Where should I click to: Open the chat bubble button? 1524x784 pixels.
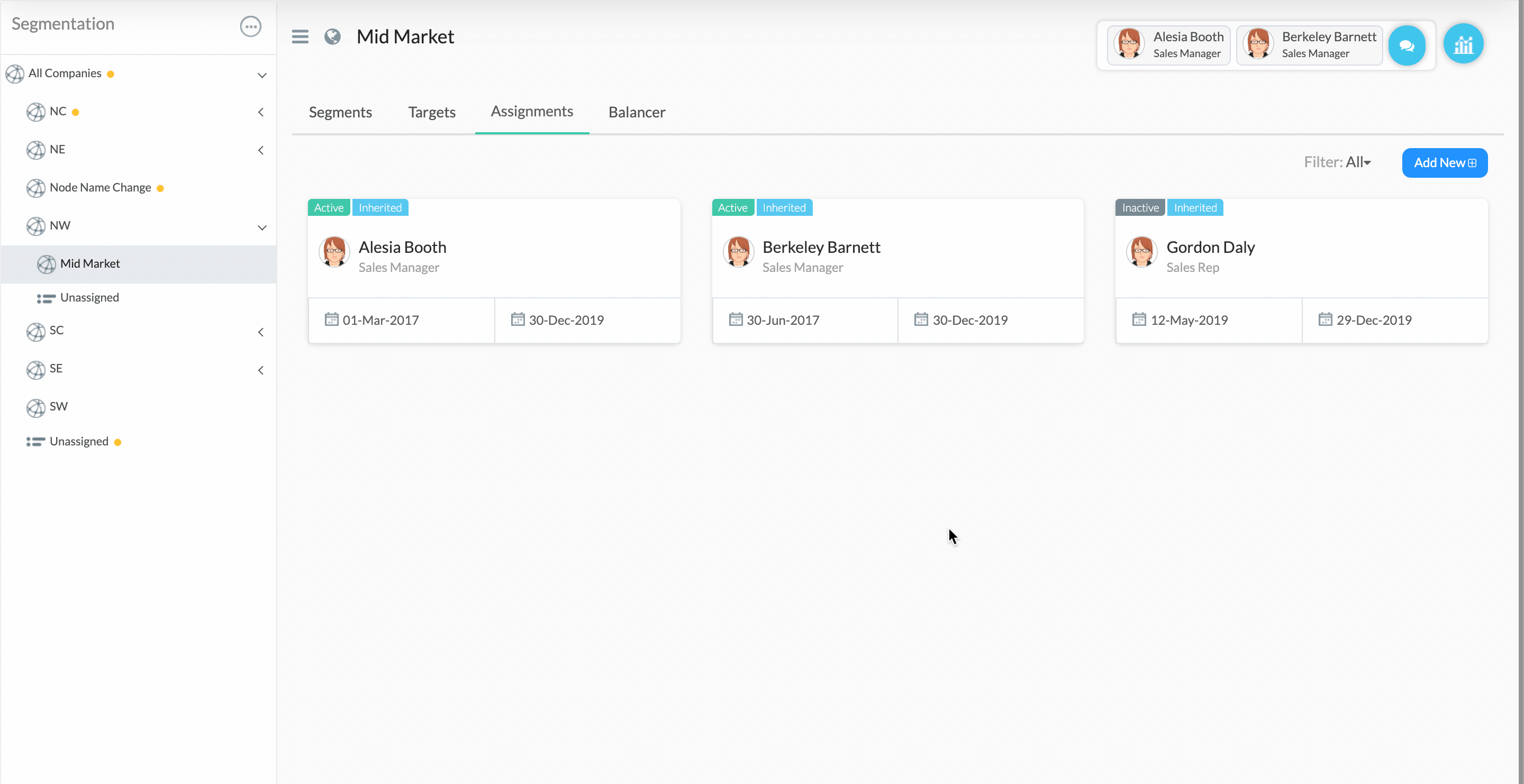click(x=1407, y=45)
